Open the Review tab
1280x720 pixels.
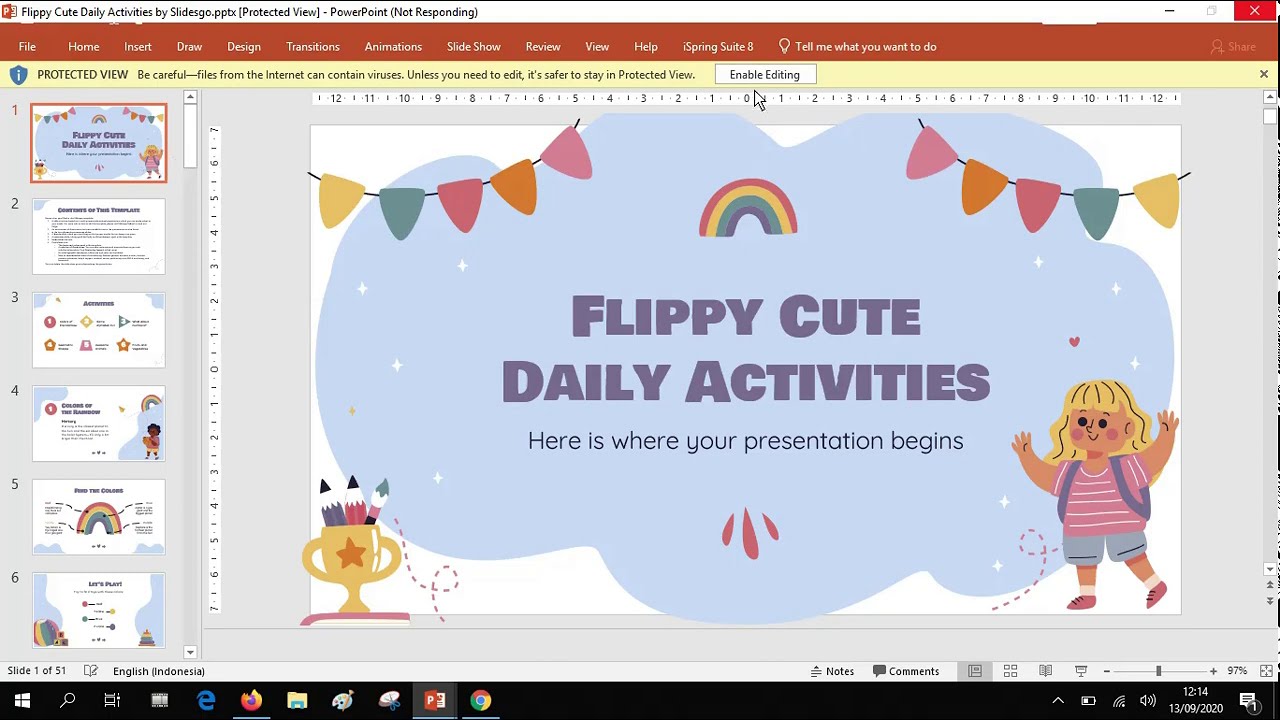tap(543, 47)
